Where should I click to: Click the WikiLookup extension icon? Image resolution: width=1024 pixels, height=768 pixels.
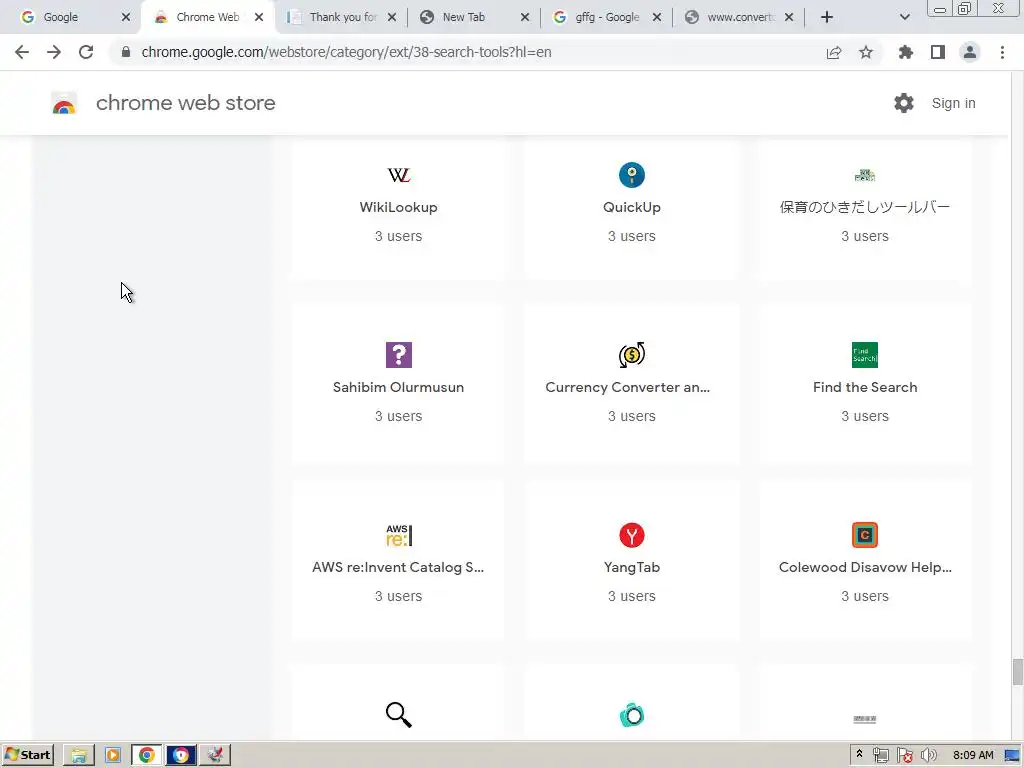click(398, 175)
